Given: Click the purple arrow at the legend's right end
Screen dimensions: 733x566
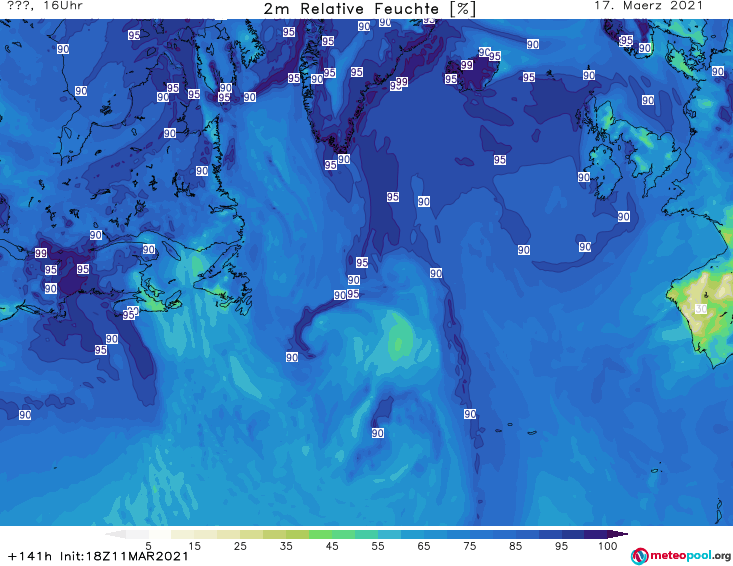Looking at the screenshot, I should 618,534.
